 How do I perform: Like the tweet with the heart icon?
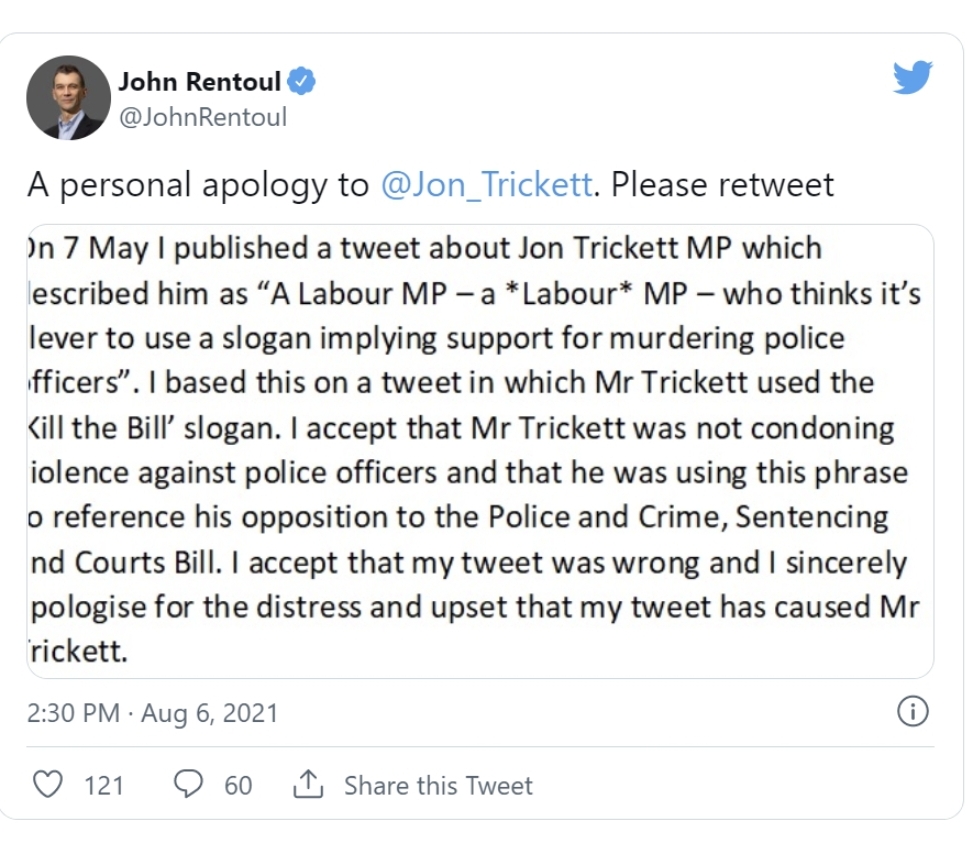pyautogui.click(x=47, y=785)
